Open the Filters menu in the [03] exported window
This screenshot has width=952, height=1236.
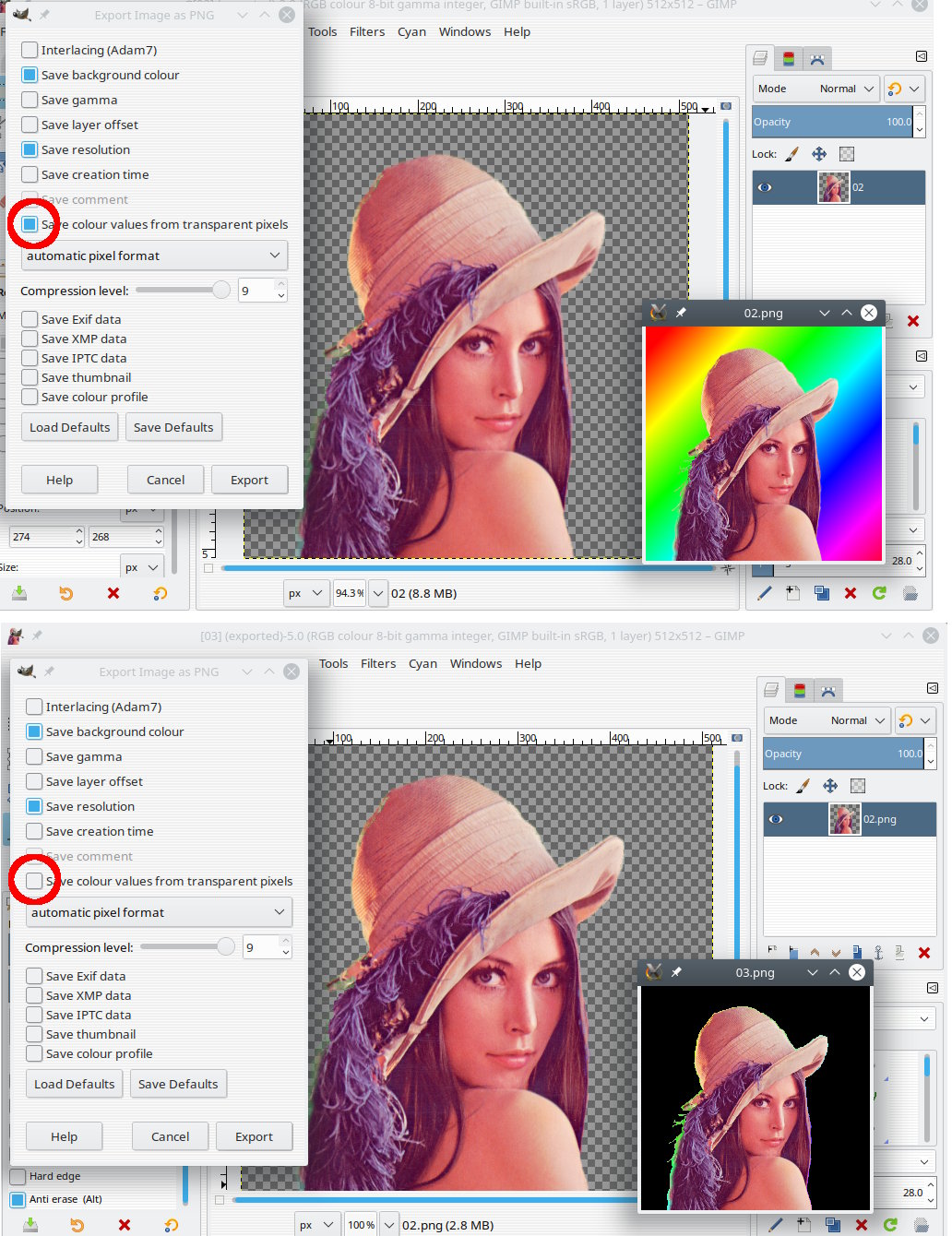[x=378, y=663]
